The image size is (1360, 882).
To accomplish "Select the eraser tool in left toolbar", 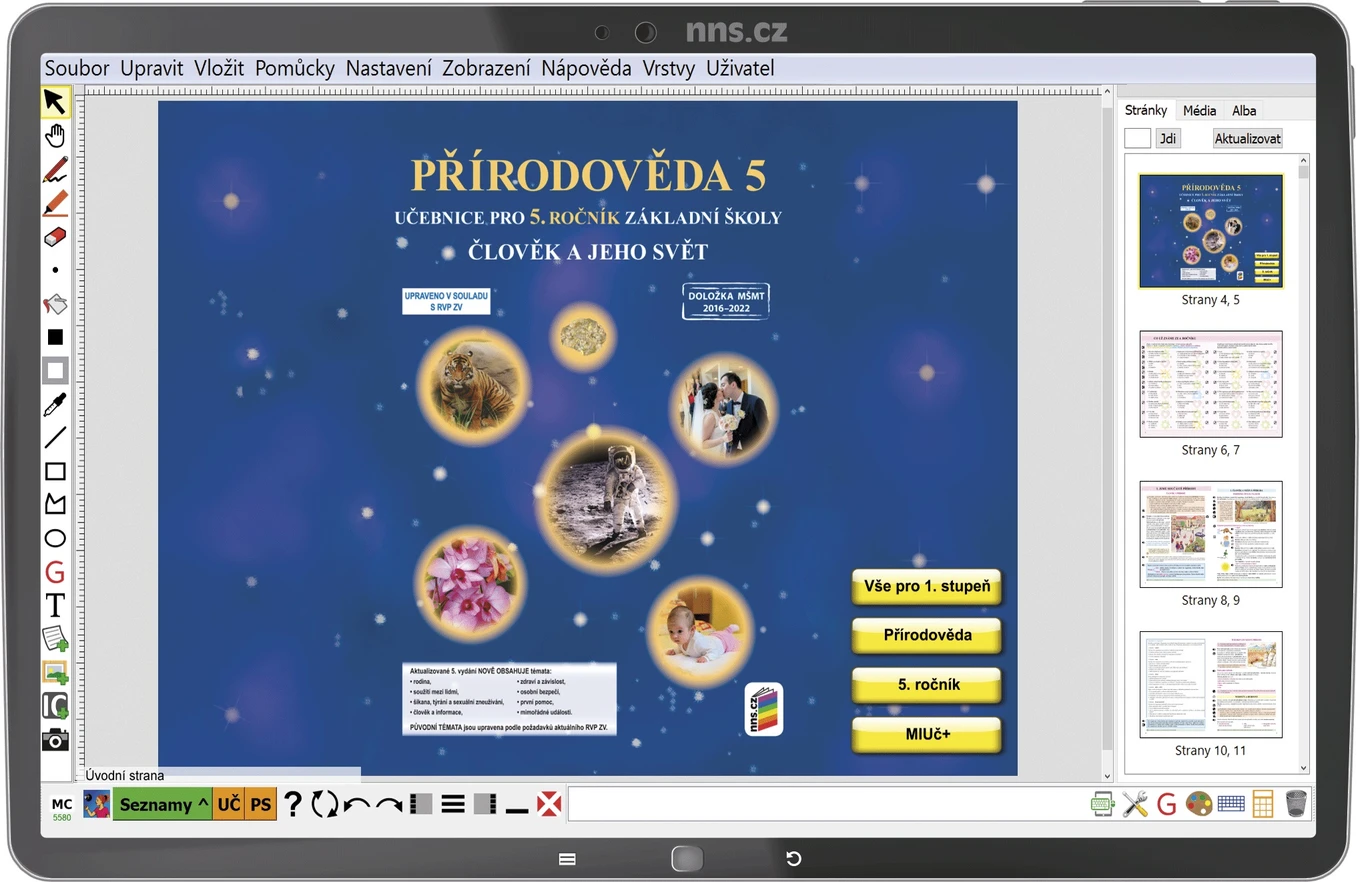I will (55, 237).
